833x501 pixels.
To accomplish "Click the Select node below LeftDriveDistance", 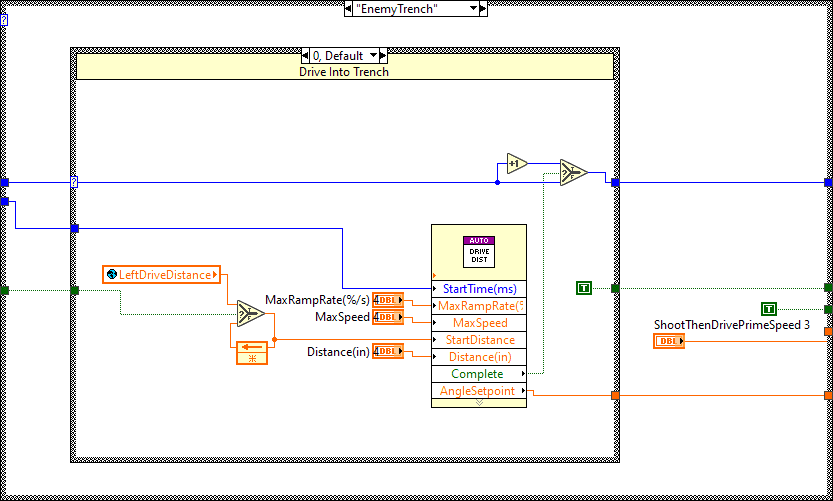I will 246,314.
